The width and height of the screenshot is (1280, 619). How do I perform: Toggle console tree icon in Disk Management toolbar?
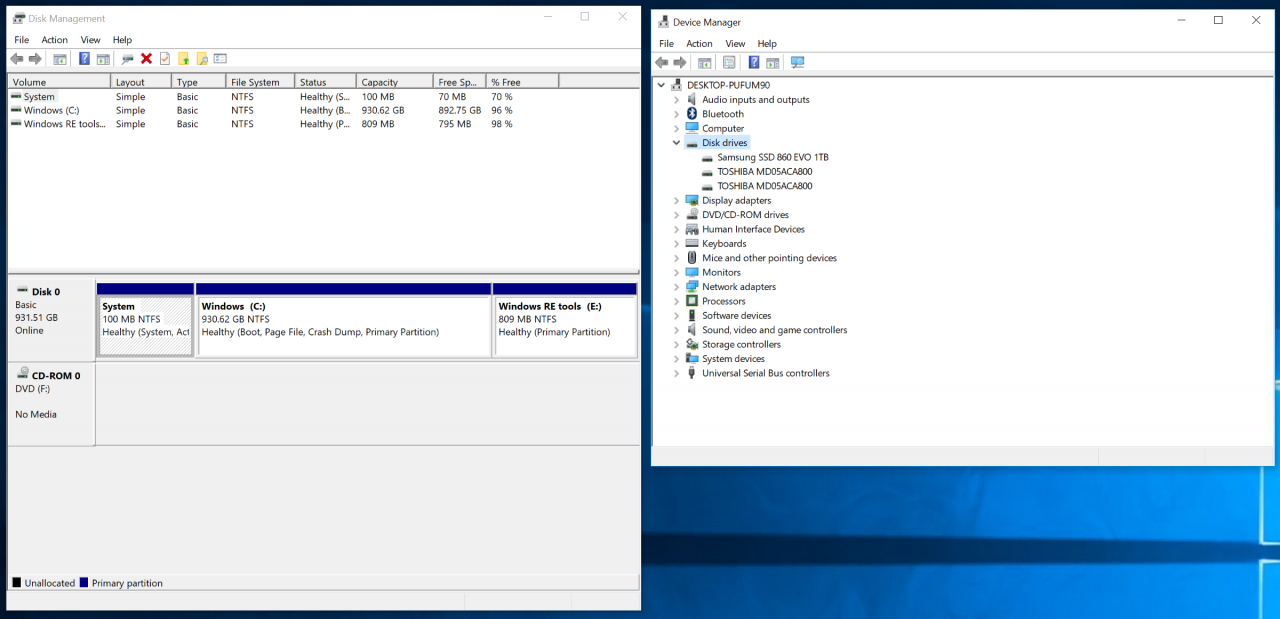point(60,59)
